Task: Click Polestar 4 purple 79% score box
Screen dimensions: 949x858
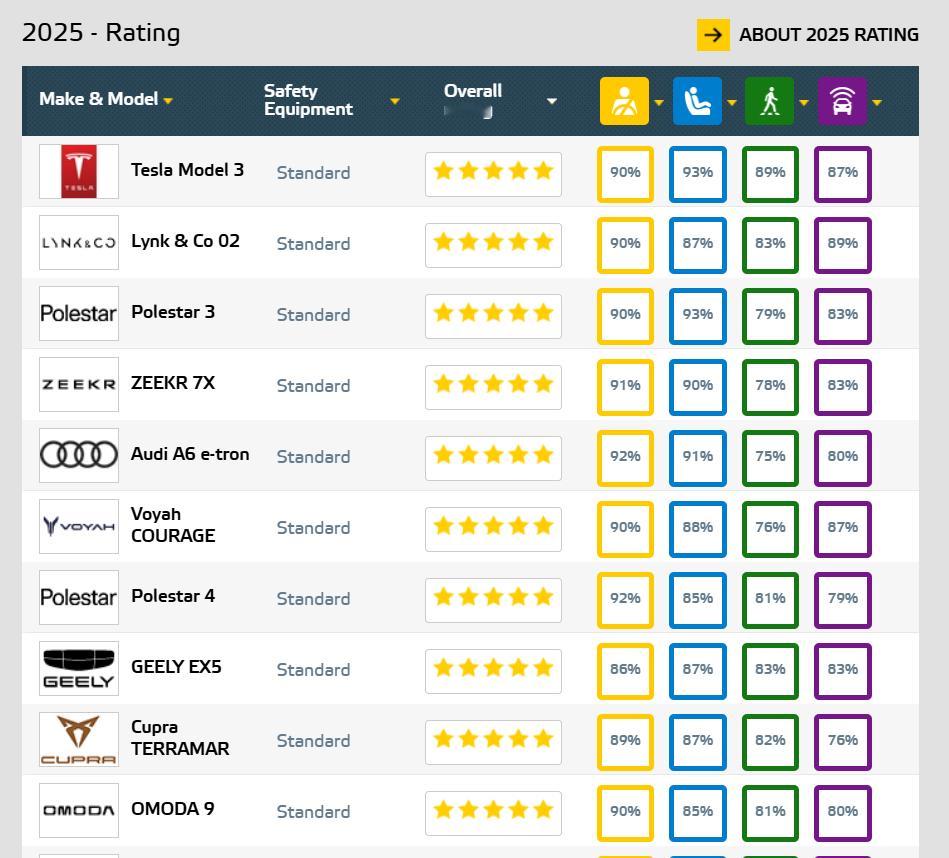Action: [x=843, y=600]
